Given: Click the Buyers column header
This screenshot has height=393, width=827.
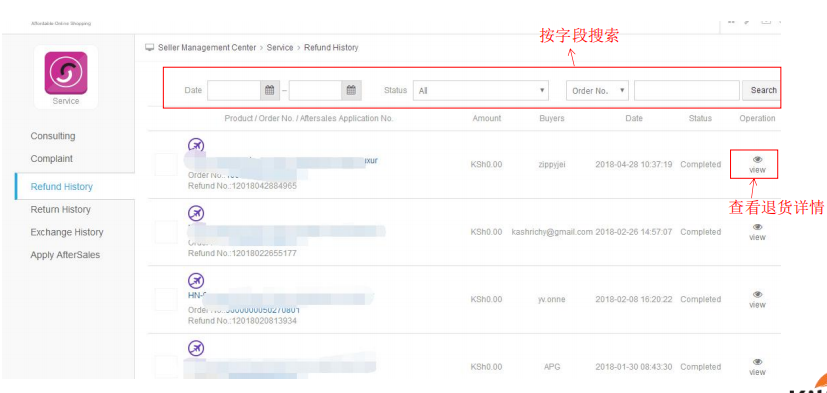Looking at the screenshot, I should coord(552,118).
